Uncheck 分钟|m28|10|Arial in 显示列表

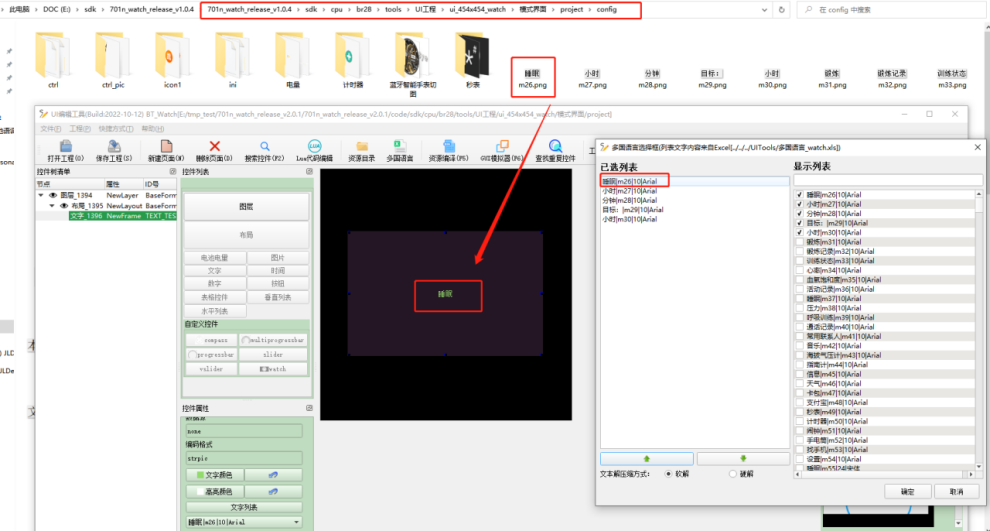[799, 214]
